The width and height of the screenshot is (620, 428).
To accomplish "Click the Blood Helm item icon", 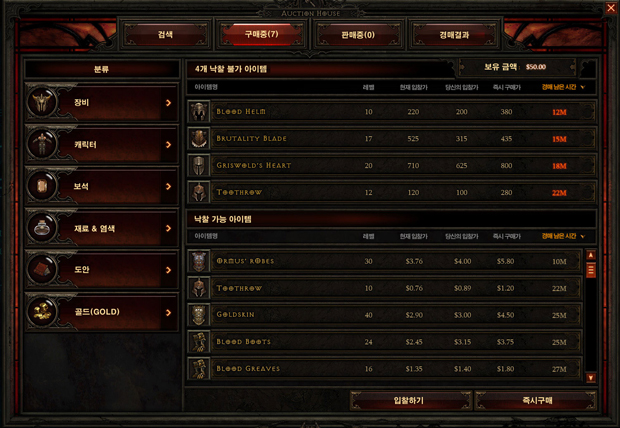I will tap(198, 112).
